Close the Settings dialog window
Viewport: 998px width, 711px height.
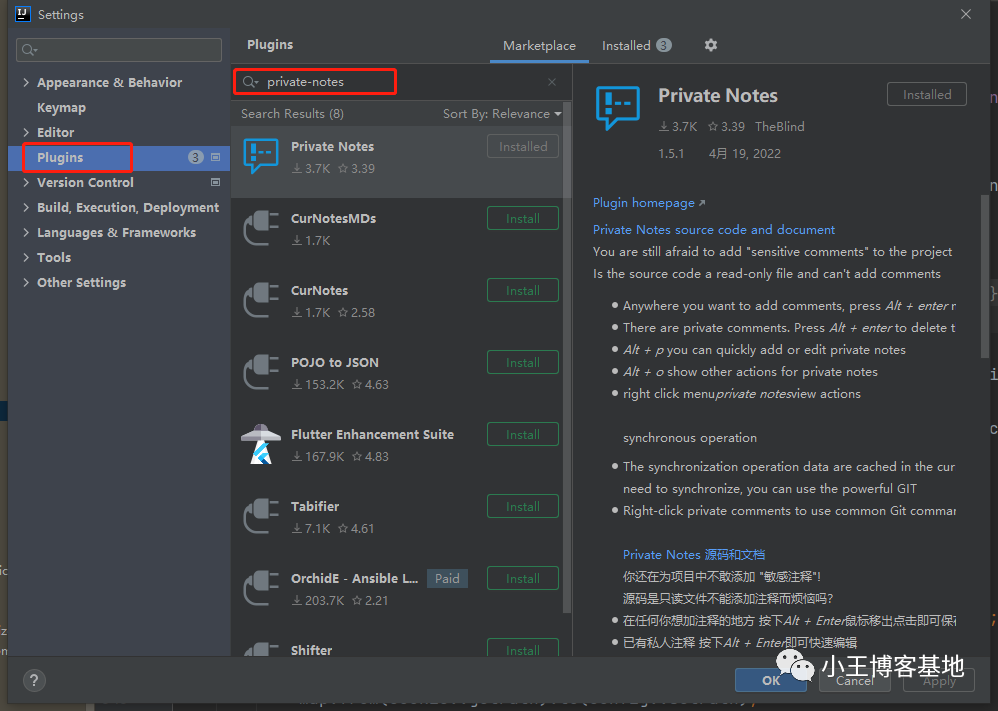coord(966,14)
